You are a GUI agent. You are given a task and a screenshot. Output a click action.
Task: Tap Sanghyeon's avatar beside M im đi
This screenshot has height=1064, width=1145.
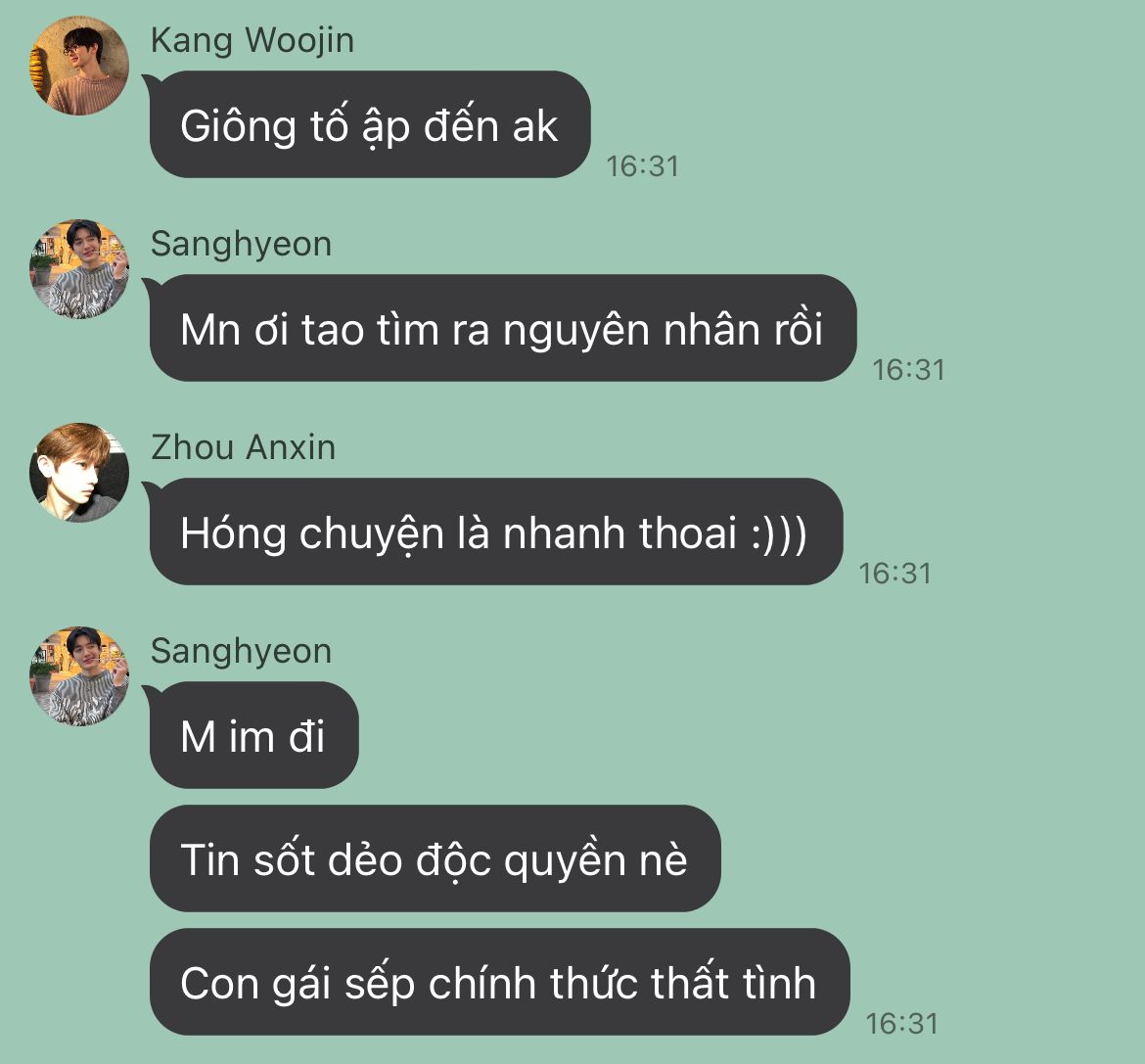[x=79, y=676]
